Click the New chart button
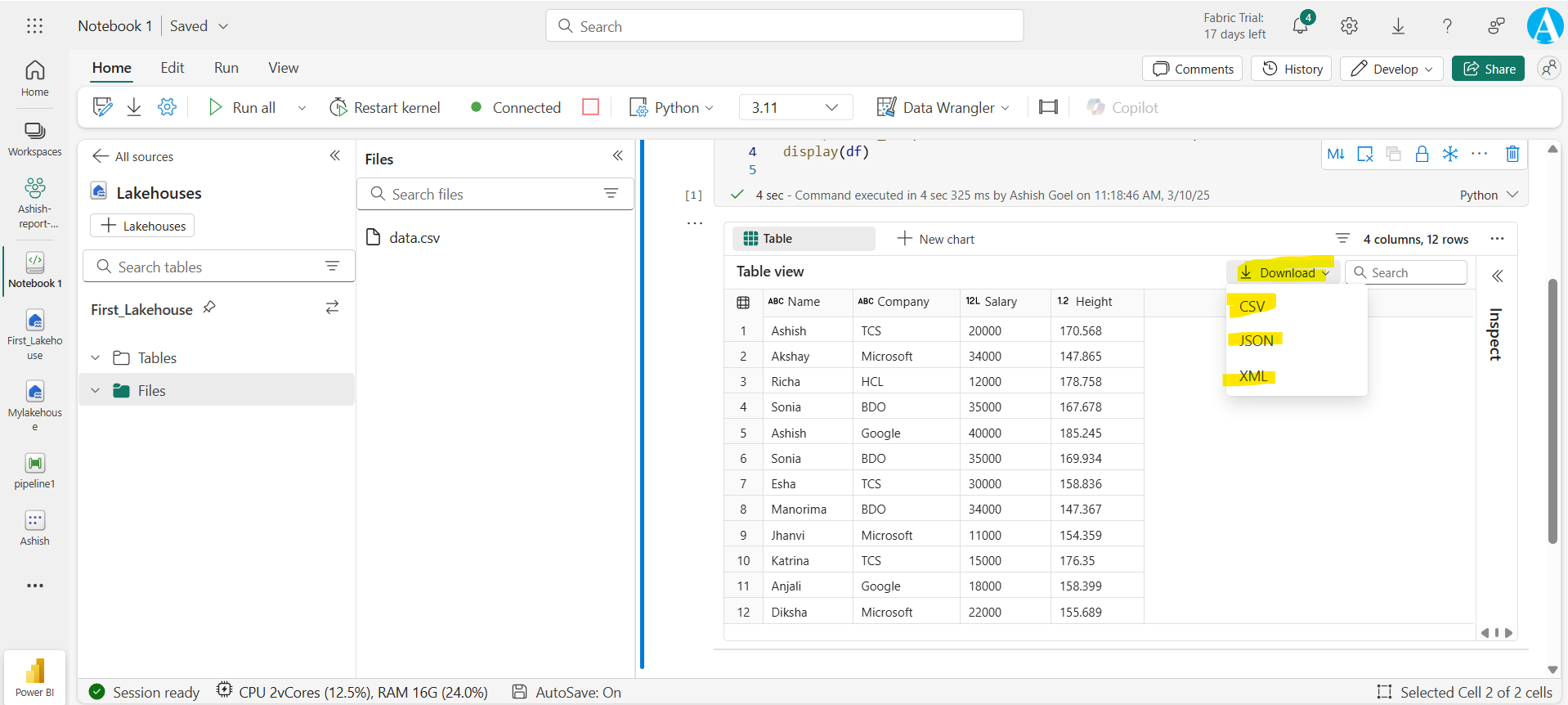 [x=935, y=239]
